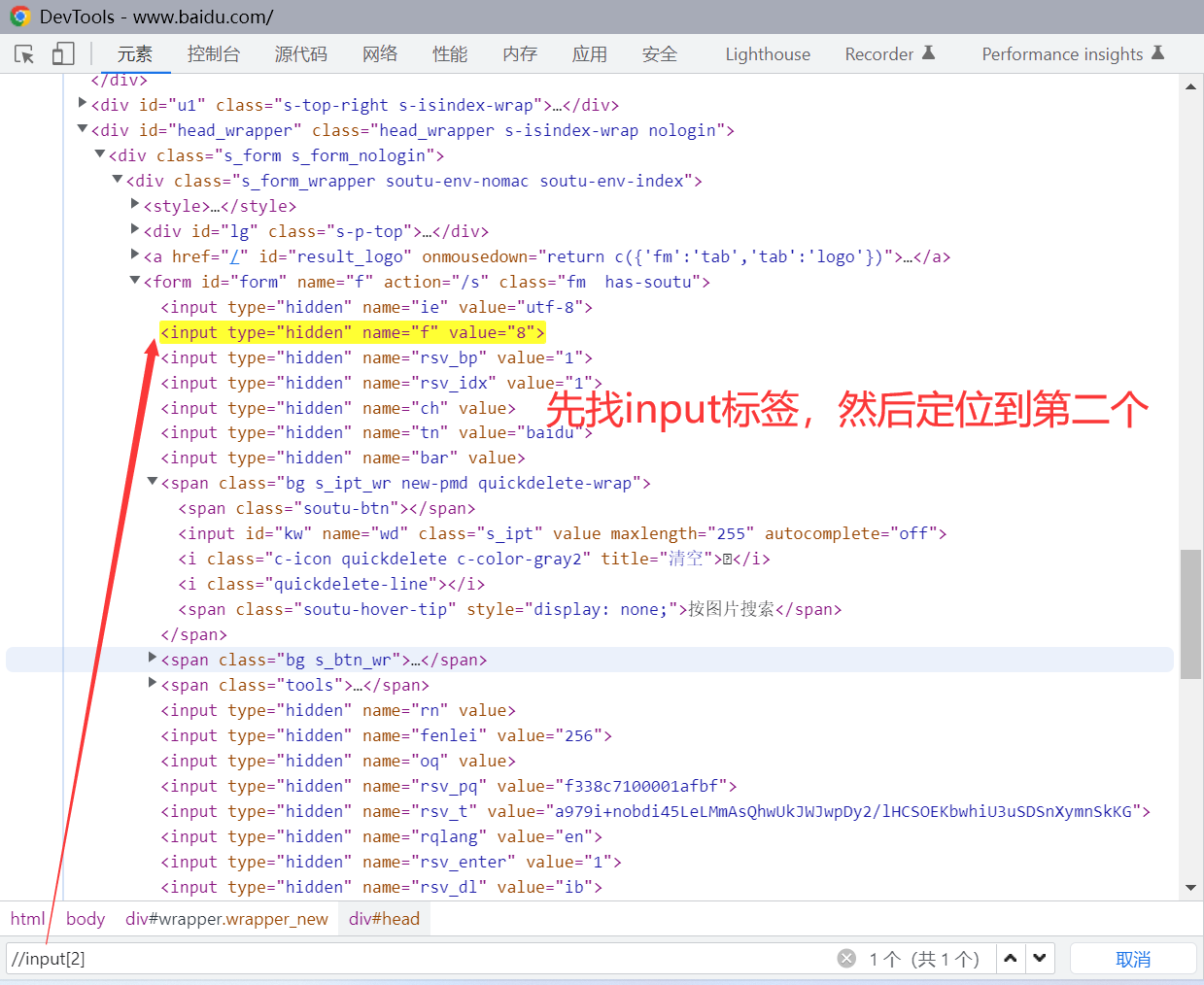Click the body breadcrumb
The image size is (1204, 985).
[86, 919]
